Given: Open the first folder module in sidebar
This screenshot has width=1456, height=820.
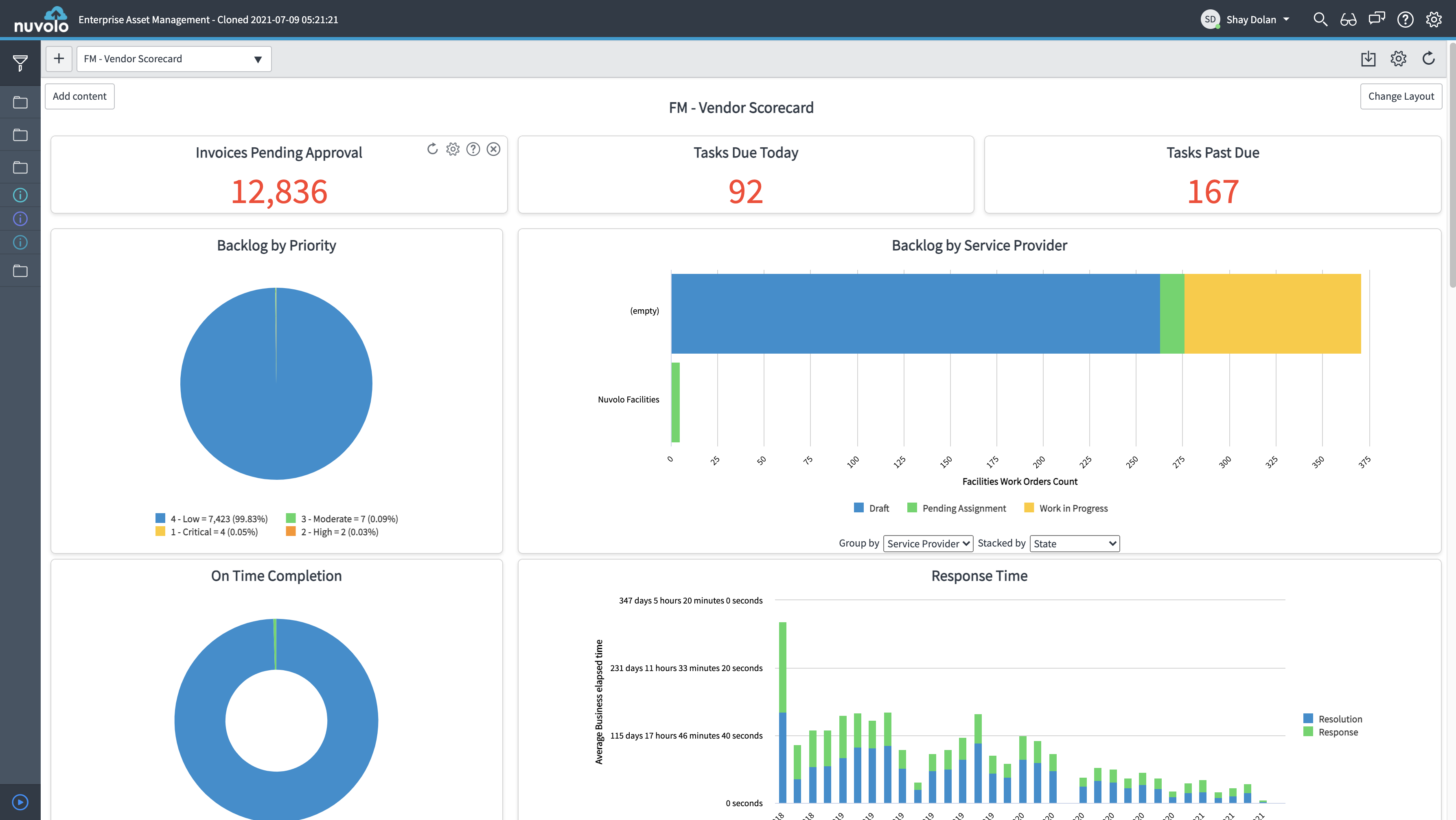Looking at the screenshot, I should [x=20, y=102].
